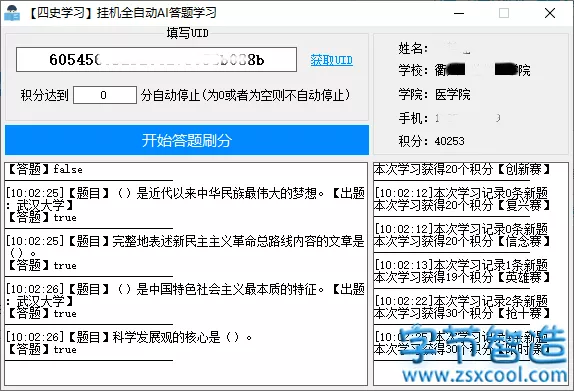Click the 【答题】false log line

pyautogui.click(x=44, y=169)
